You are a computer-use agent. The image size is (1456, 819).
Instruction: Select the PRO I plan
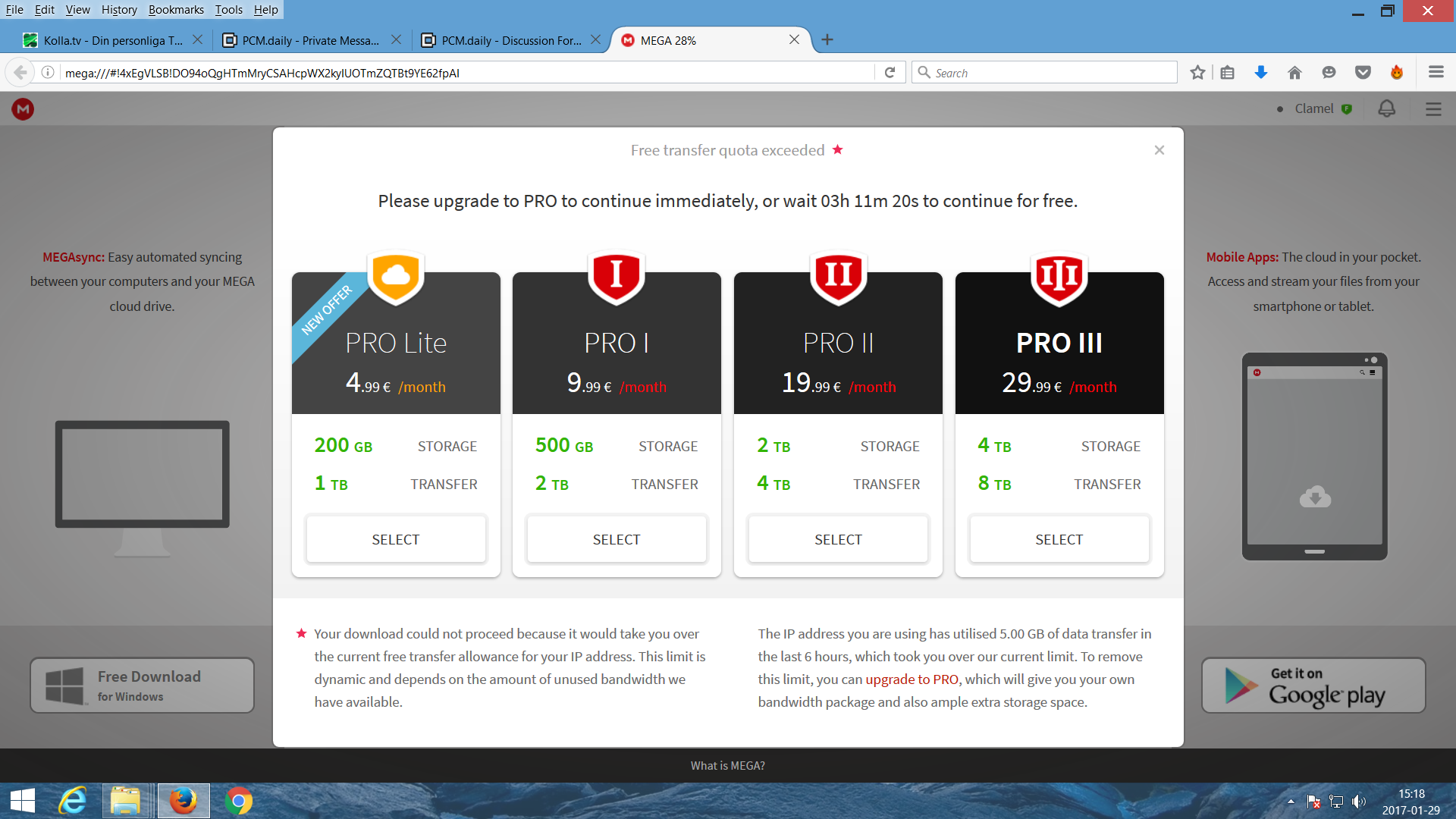coord(616,539)
